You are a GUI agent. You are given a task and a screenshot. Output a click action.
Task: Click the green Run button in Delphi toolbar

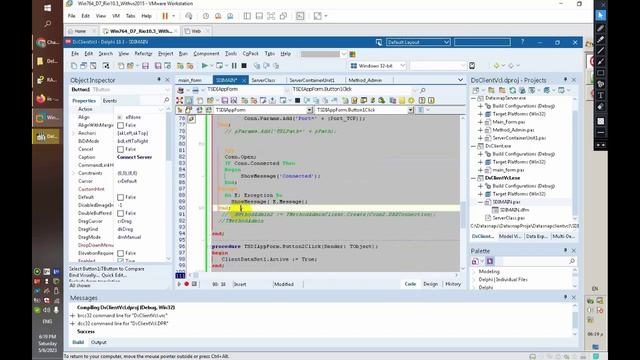pyautogui.click(x=204, y=65)
